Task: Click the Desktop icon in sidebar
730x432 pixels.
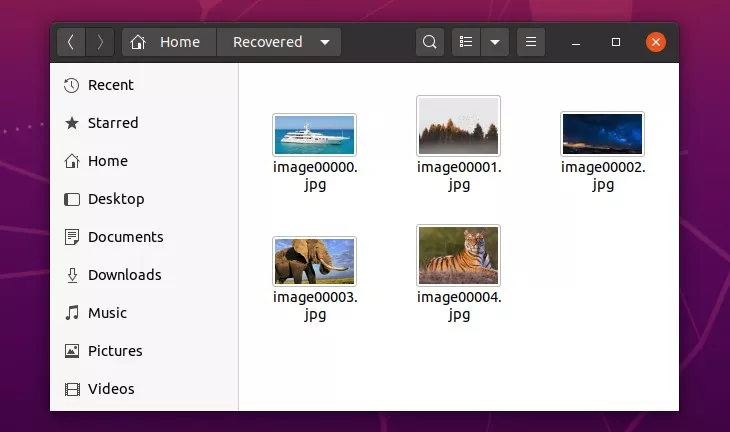Action: 72,199
